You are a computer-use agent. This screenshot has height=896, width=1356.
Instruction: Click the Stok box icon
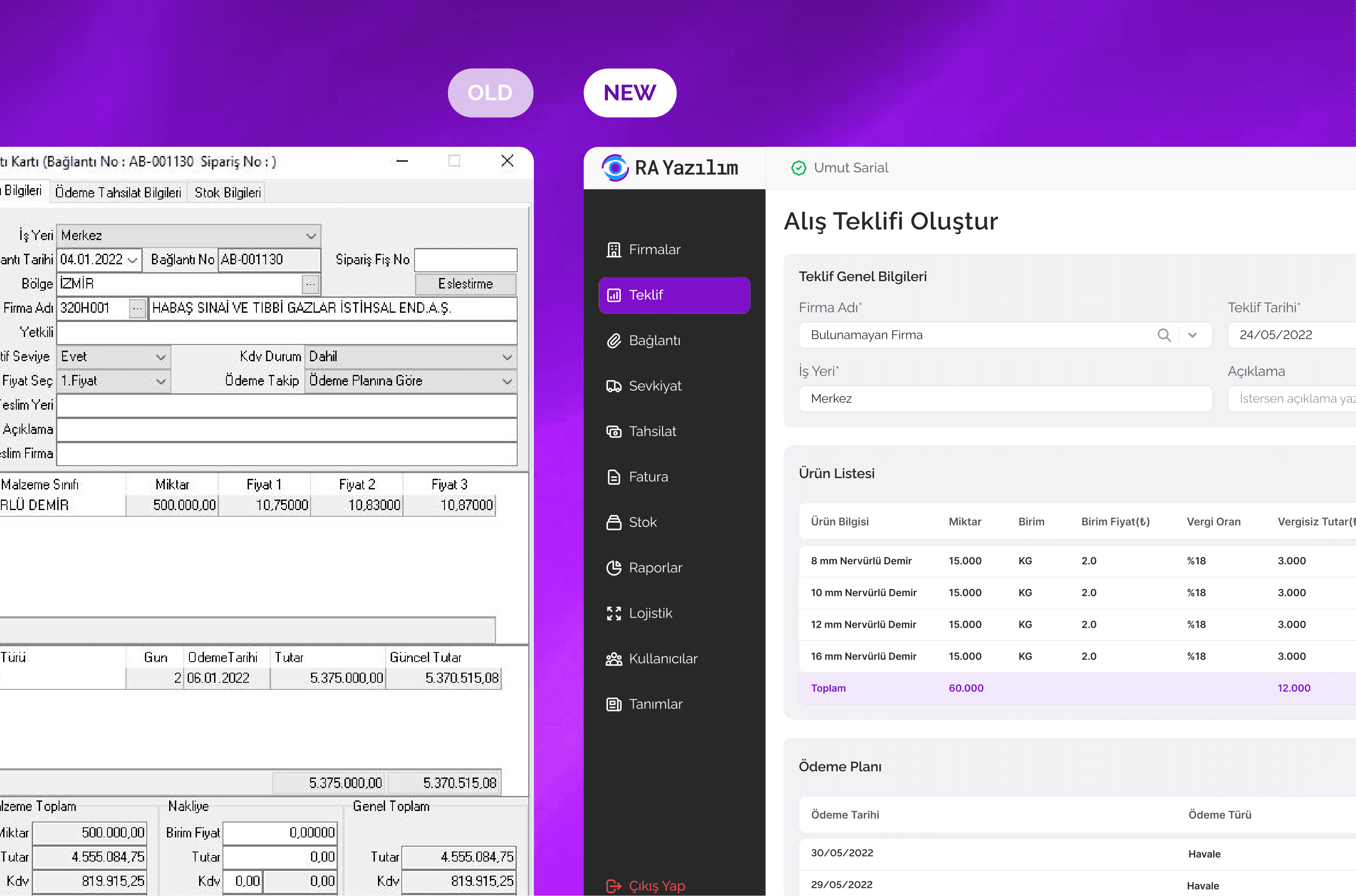614,522
